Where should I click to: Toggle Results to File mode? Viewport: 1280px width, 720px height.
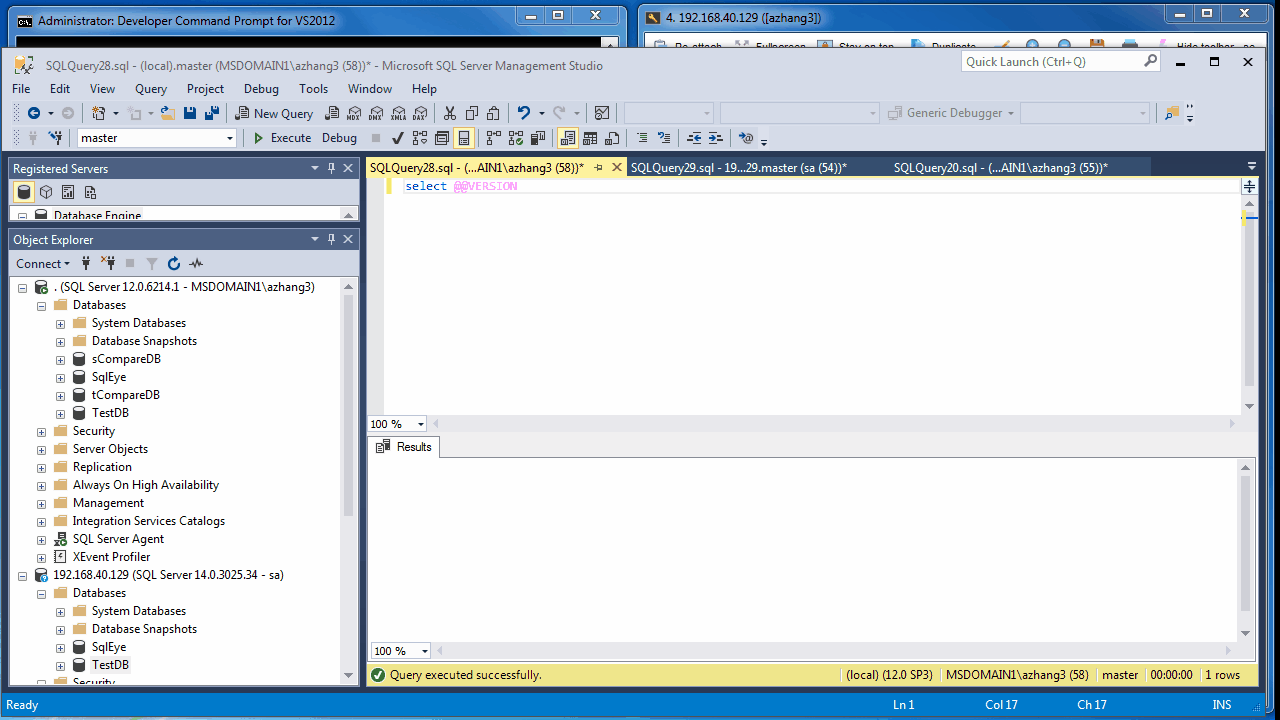pyautogui.click(x=612, y=138)
